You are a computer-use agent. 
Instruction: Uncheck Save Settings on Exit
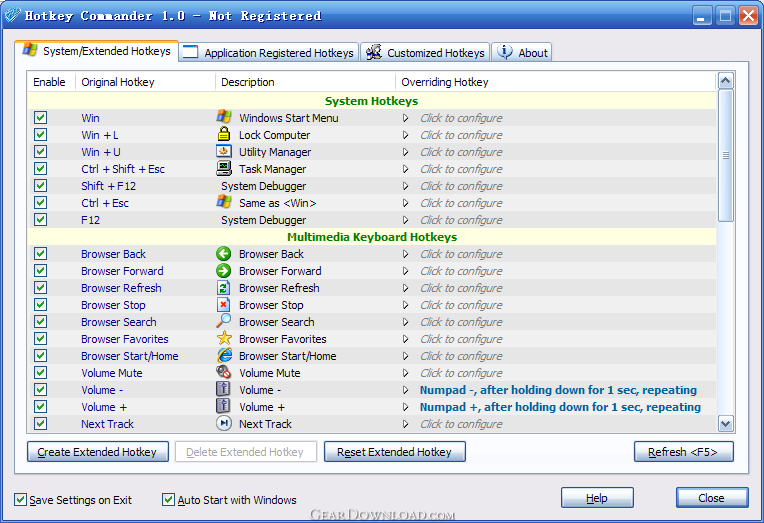coord(21,500)
